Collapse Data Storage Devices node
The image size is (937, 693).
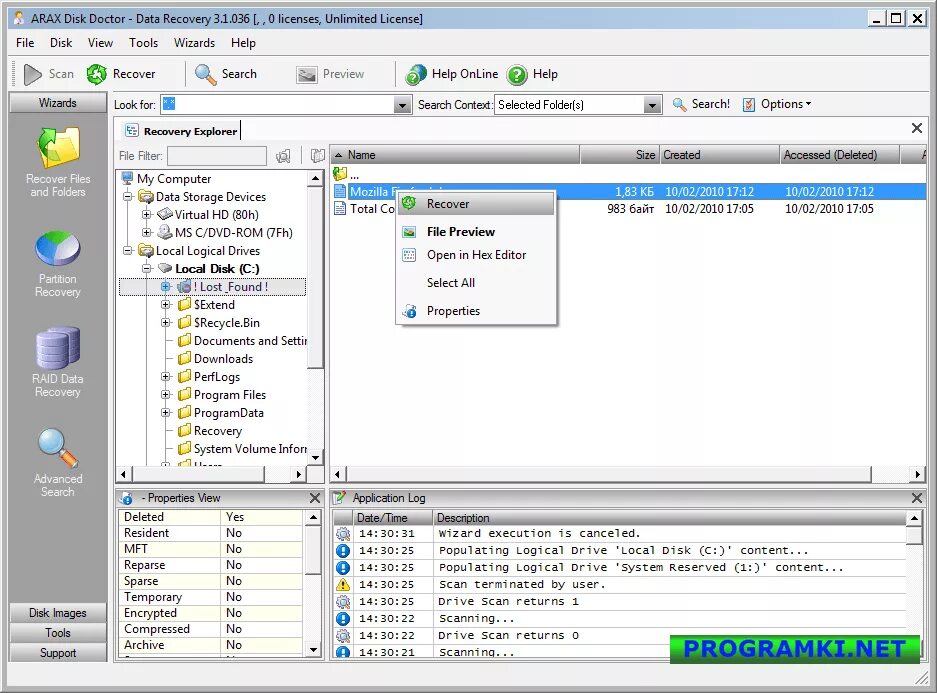point(127,197)
